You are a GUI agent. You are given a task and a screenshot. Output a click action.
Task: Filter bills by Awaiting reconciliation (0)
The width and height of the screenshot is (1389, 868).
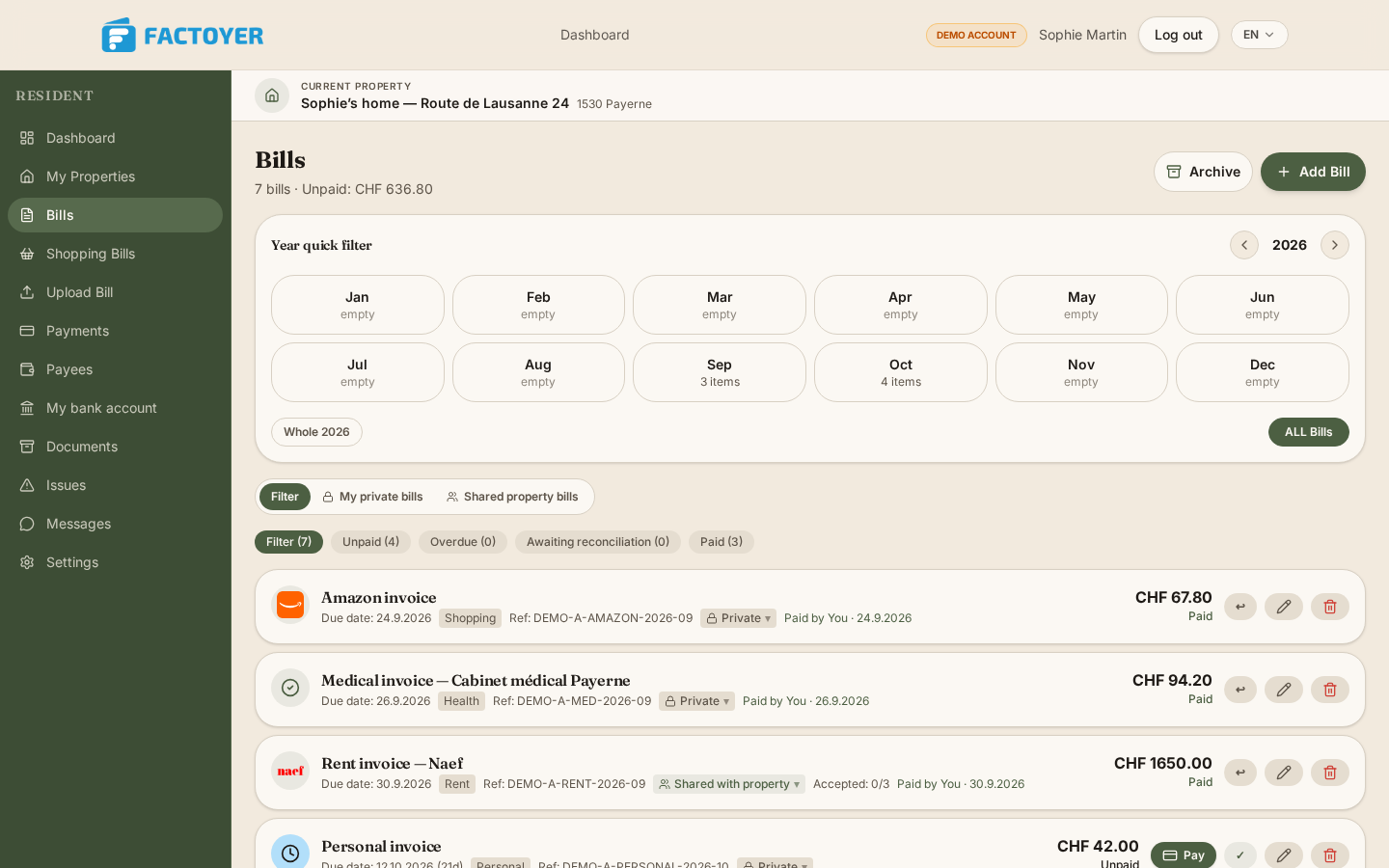(x=598, y=542)
